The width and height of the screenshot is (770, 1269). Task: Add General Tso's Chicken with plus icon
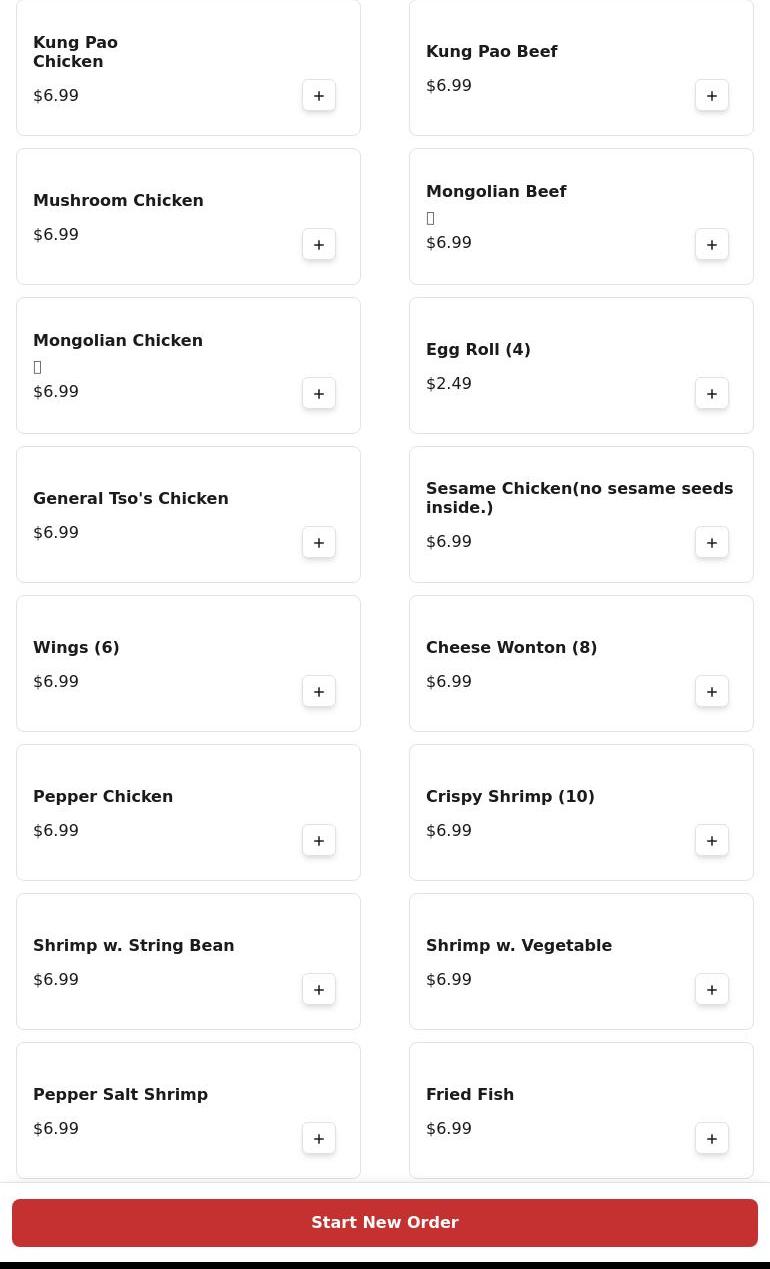pyautogui.click(x=319, y=543)
